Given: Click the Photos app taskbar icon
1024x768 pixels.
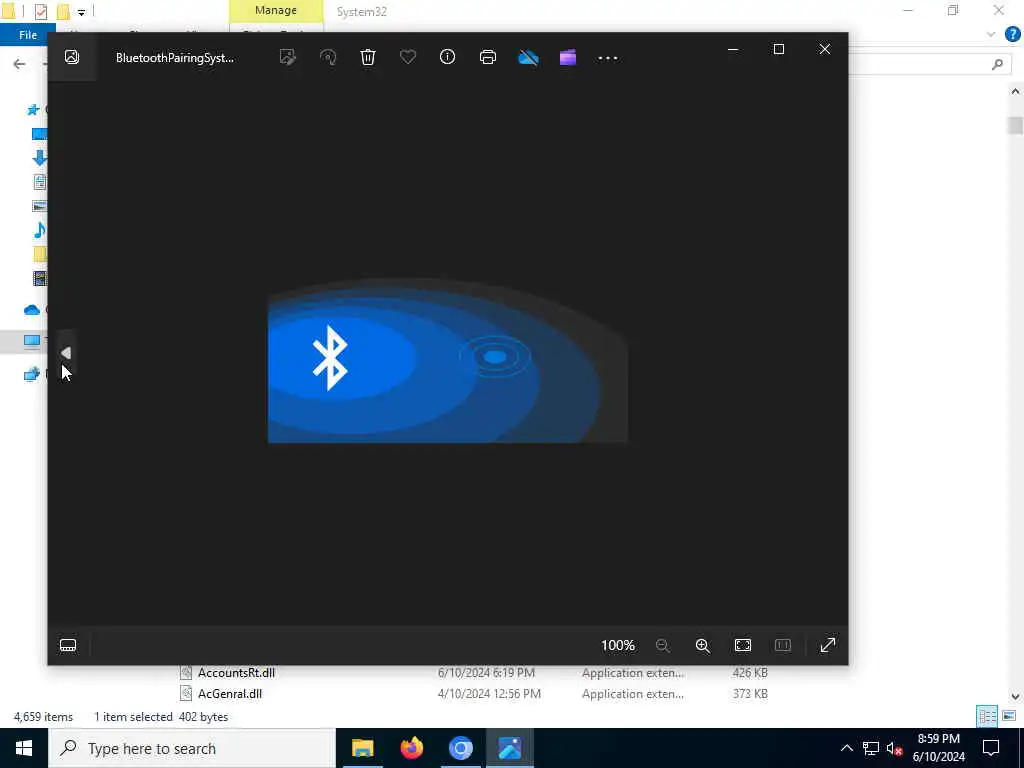Looking at the screenshot, I should point(510,748).
